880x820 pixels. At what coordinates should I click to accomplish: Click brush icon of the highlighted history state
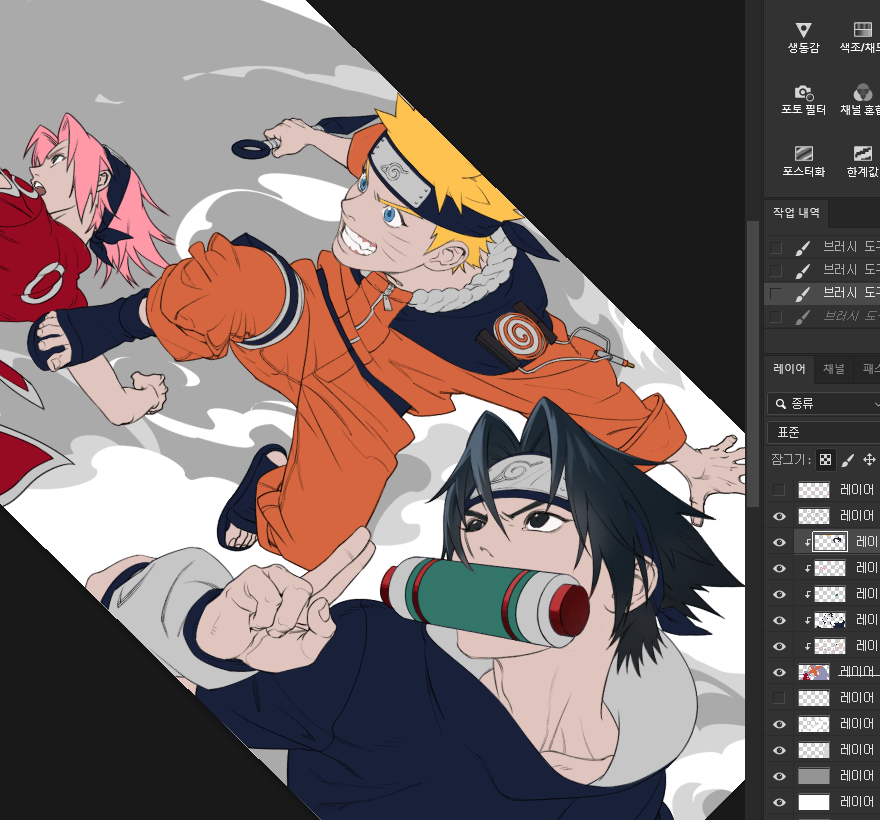pyautogui.click(x=803, y=293)
